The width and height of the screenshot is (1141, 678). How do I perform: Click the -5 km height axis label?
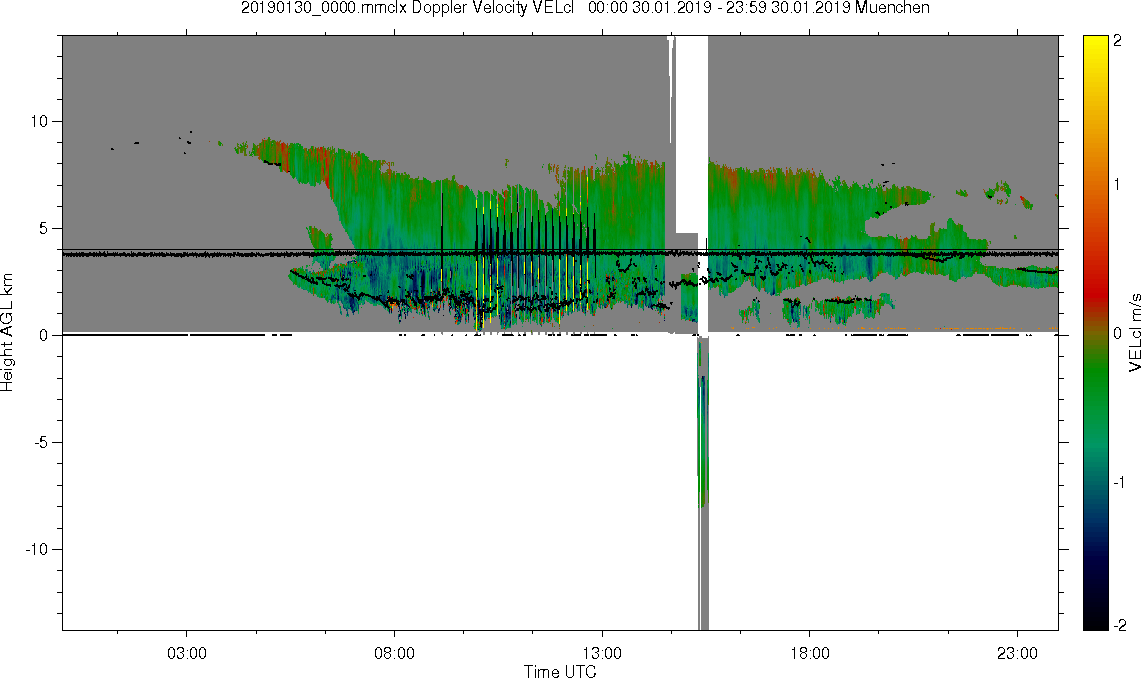41,442
